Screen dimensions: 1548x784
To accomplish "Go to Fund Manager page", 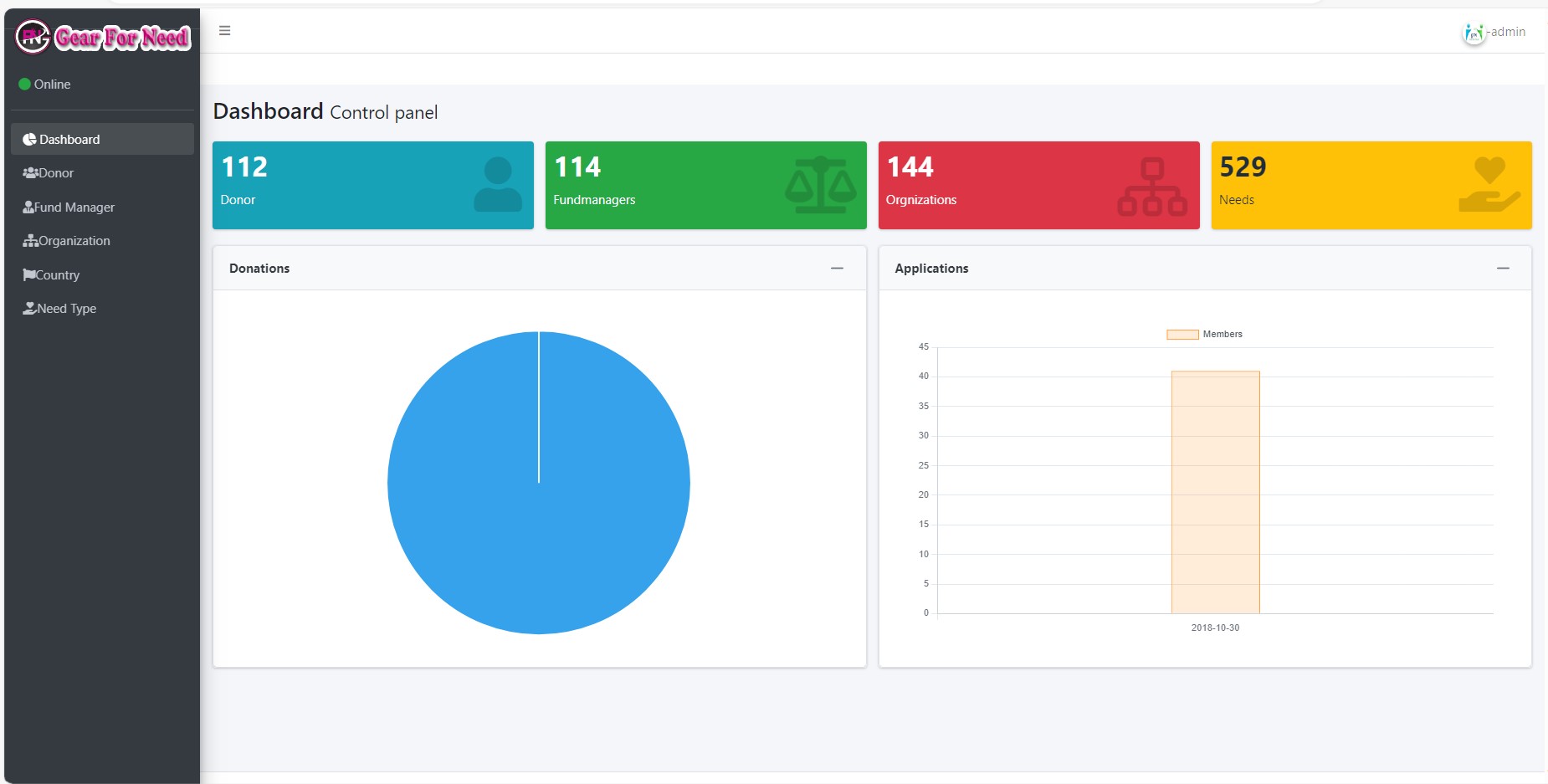I will (x=102, y=208).
